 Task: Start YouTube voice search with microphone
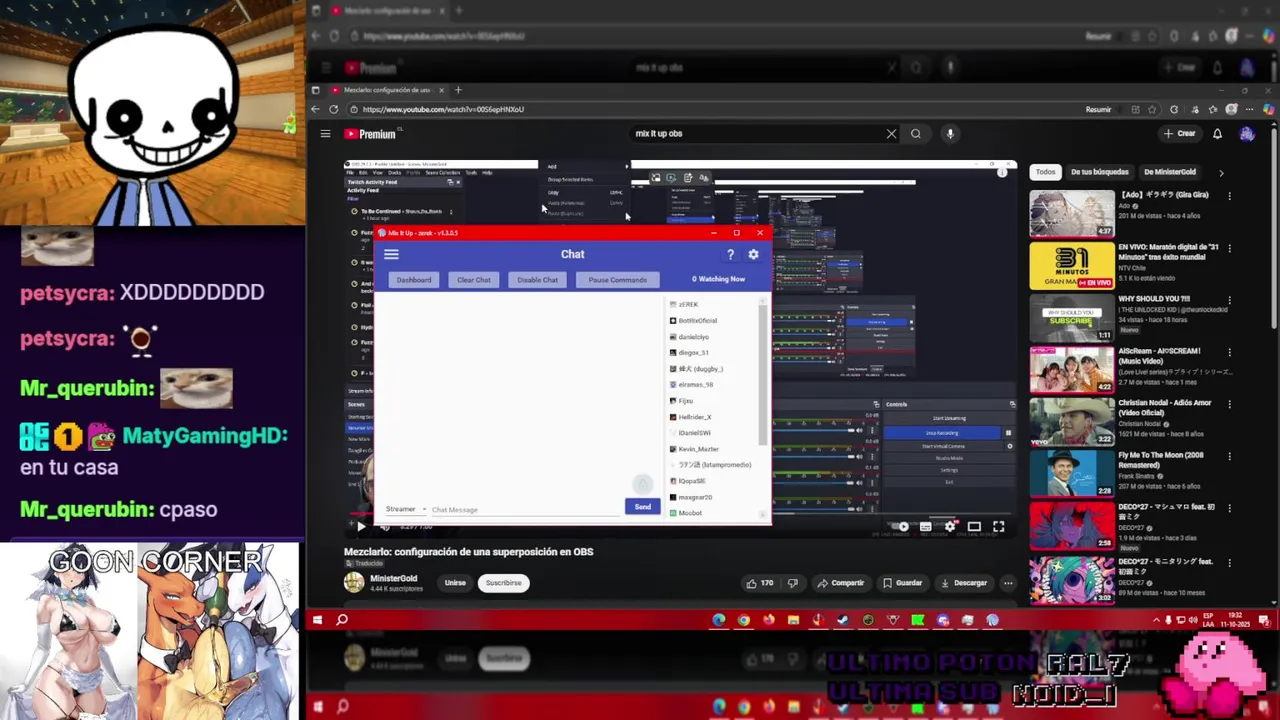click(x=950, y=133)
